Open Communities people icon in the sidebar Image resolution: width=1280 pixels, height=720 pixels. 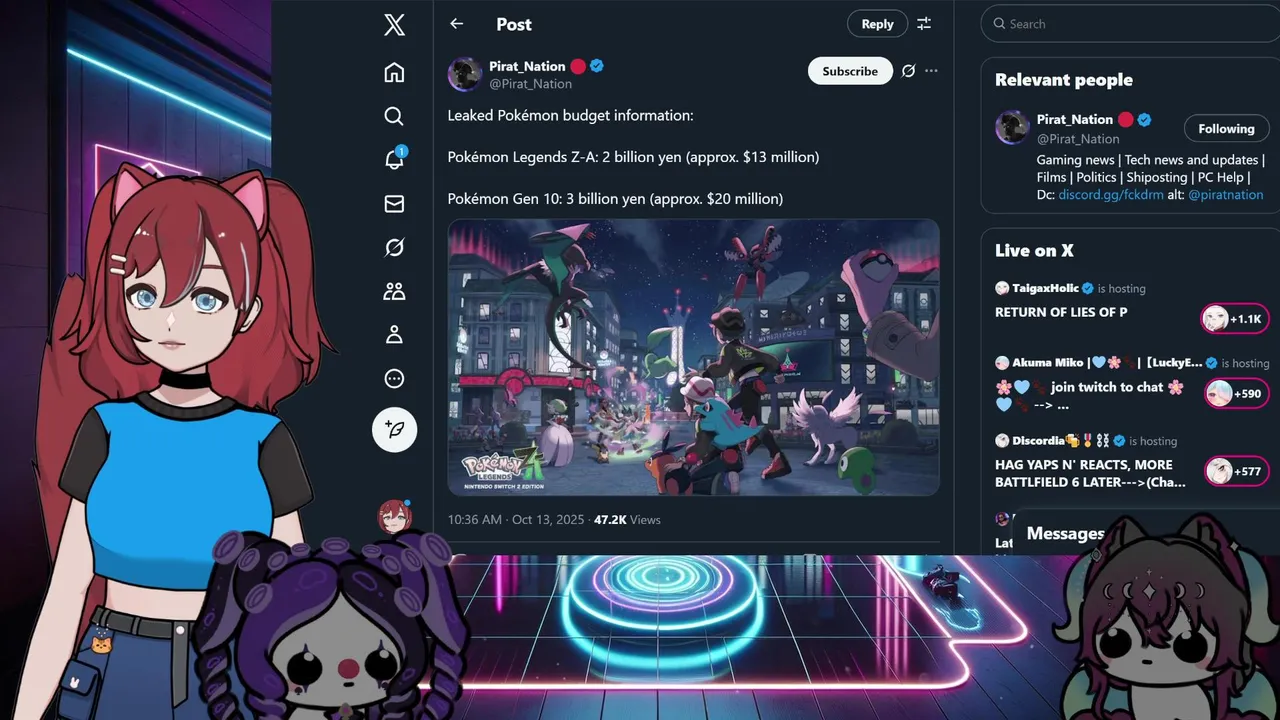(x=394, y=291)
